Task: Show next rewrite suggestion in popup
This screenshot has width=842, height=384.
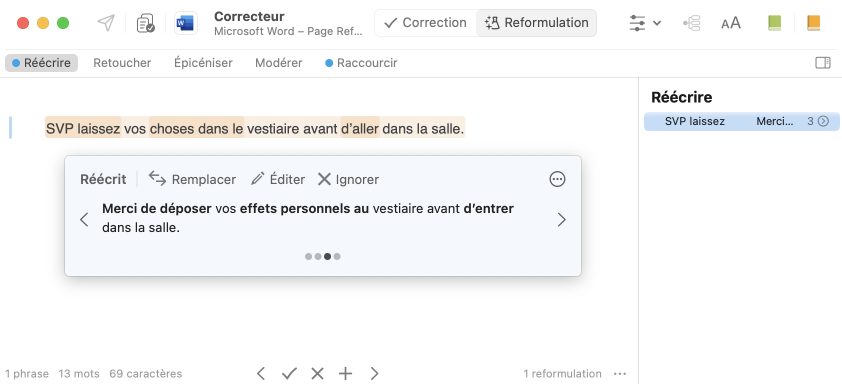Action: 562,220
